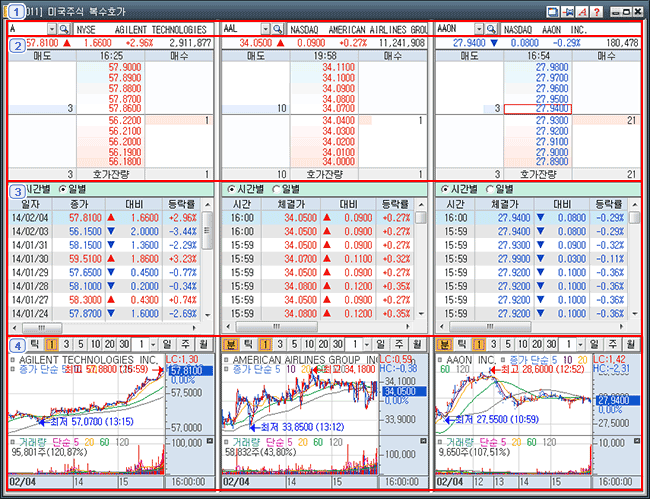Click the pin window icon in title bar
The height and width of the screenshot is (499, 650).
[568, 12]
